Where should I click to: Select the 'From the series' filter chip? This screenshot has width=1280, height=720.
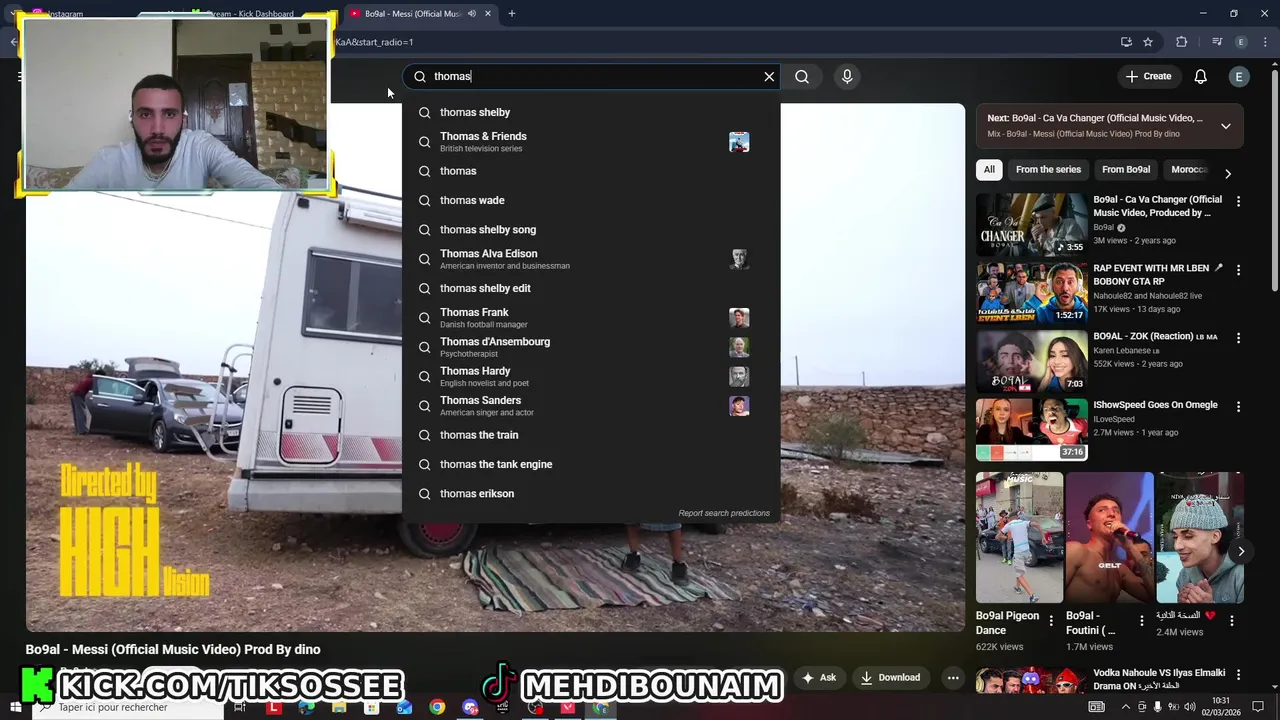tap(1048, 170)
